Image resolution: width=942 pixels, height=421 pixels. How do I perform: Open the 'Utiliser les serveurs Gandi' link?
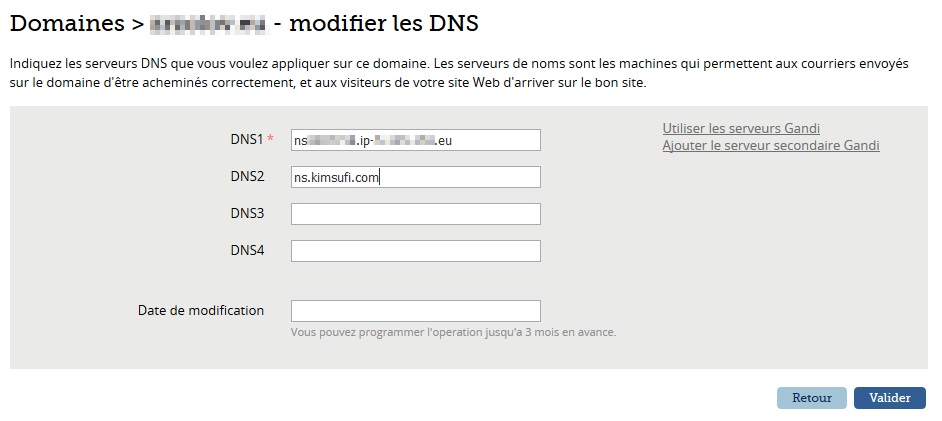[741, 128]
